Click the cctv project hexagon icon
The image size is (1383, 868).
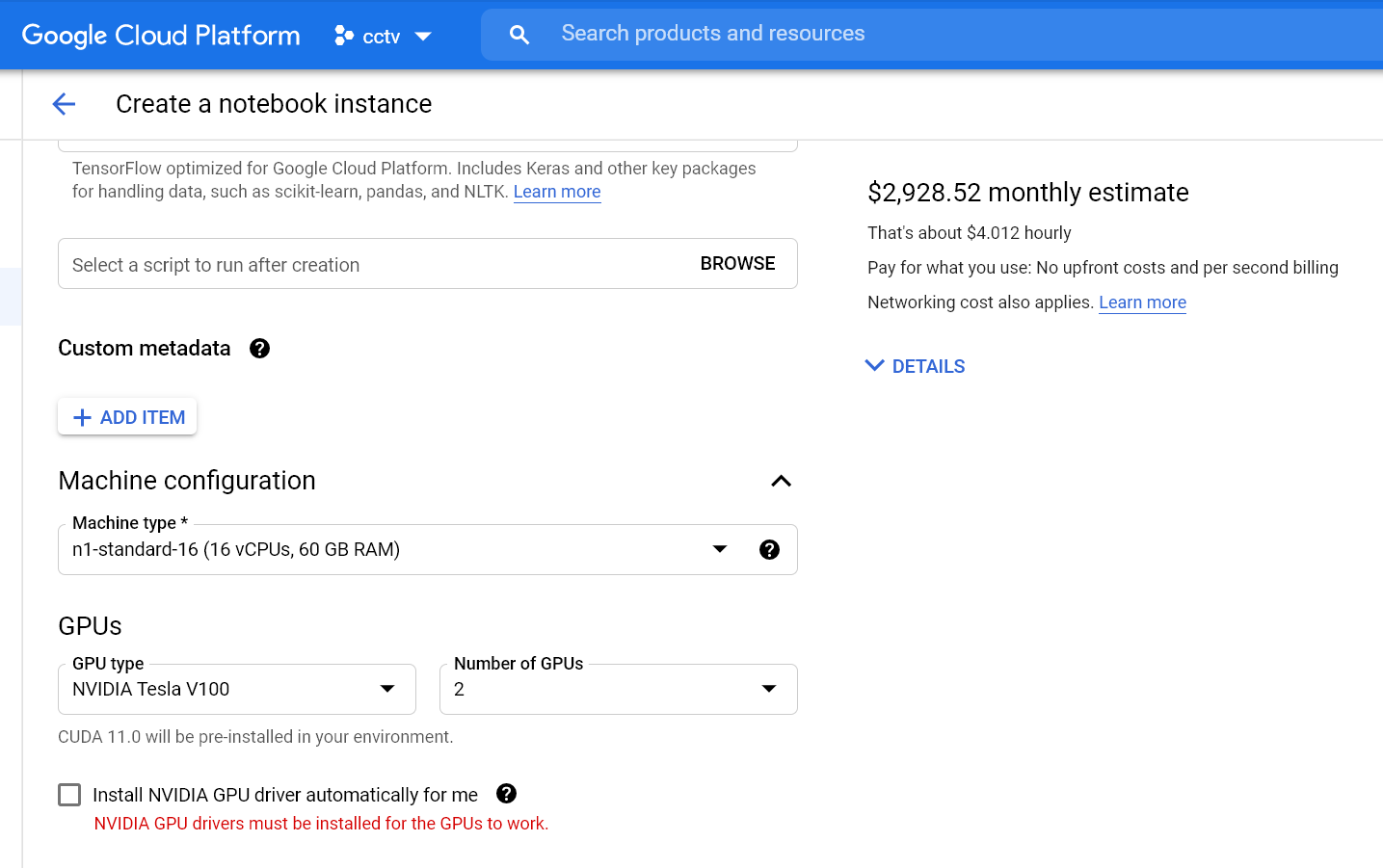click(344, 36)
